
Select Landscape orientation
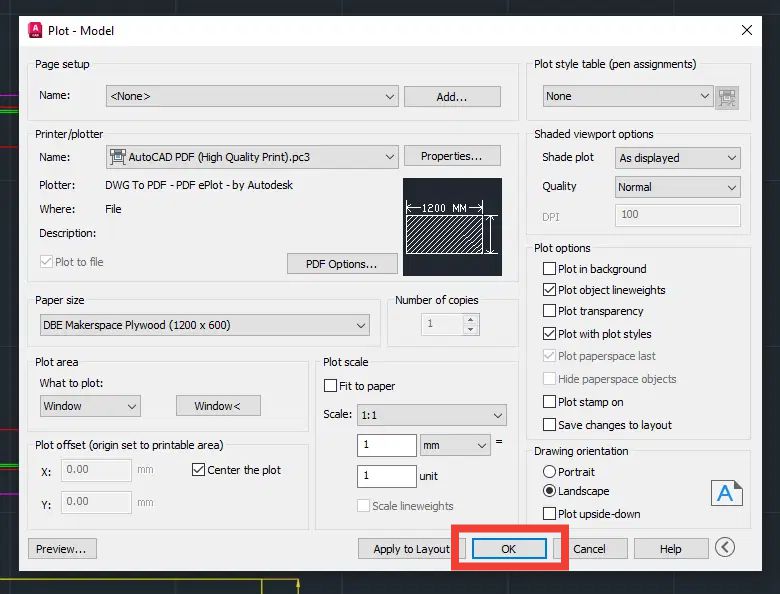coord(549,491)
